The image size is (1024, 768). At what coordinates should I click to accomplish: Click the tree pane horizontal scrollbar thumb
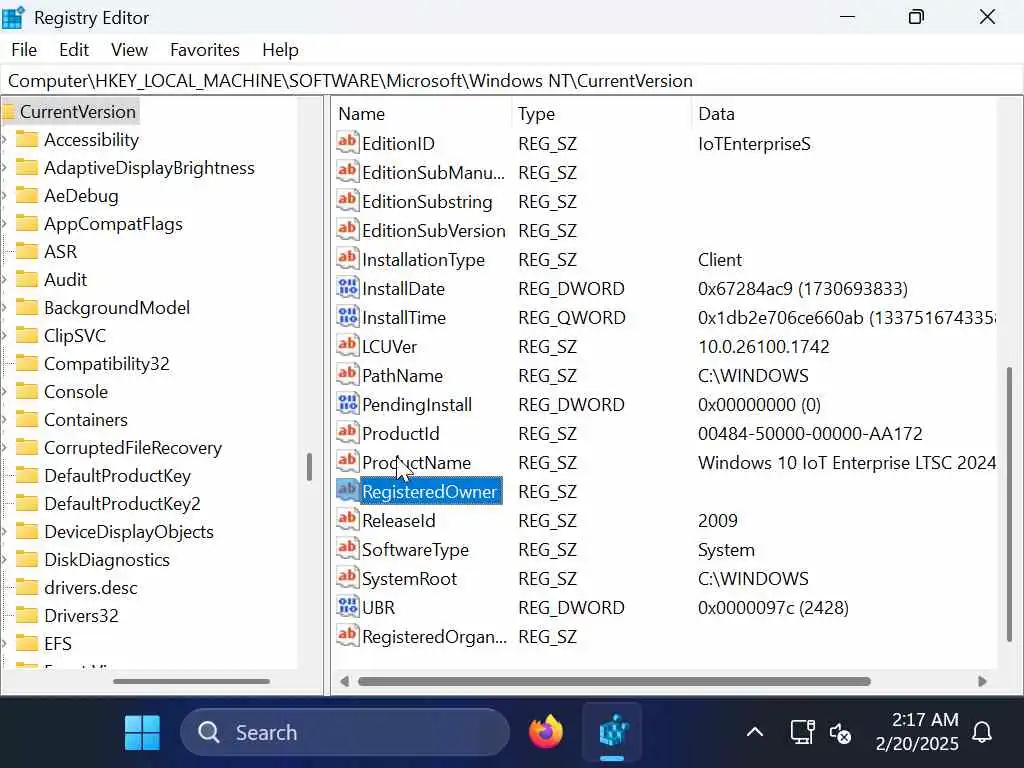pyautogui.click(x=191, y=681)
